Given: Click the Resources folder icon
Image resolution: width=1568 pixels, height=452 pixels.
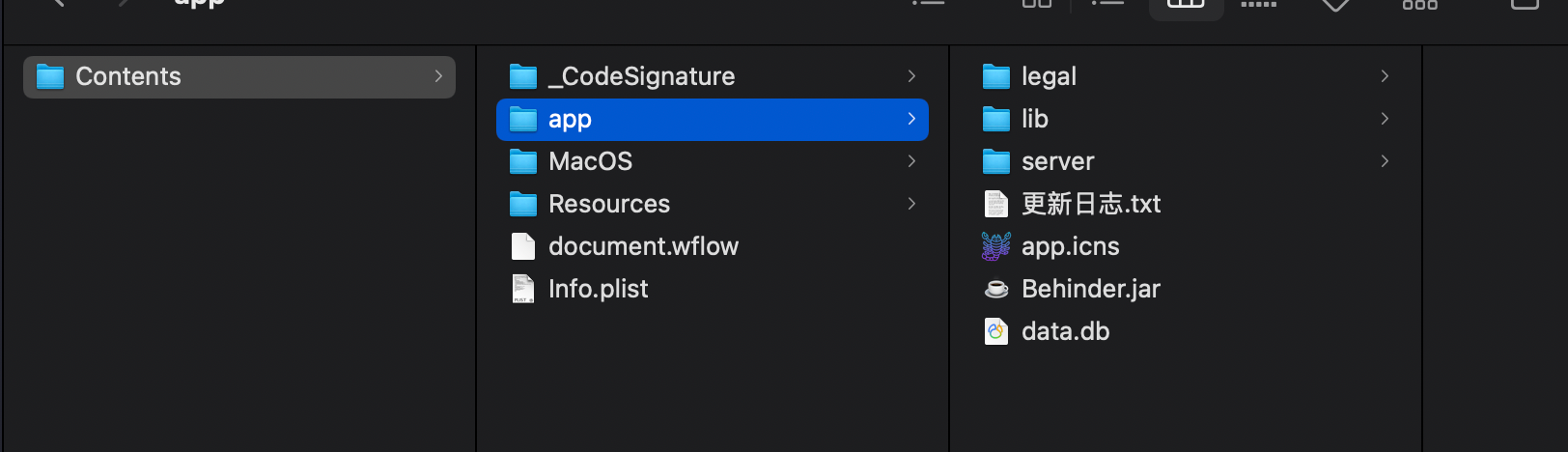Looking at the screenshot, I should [x=523, y=204].
